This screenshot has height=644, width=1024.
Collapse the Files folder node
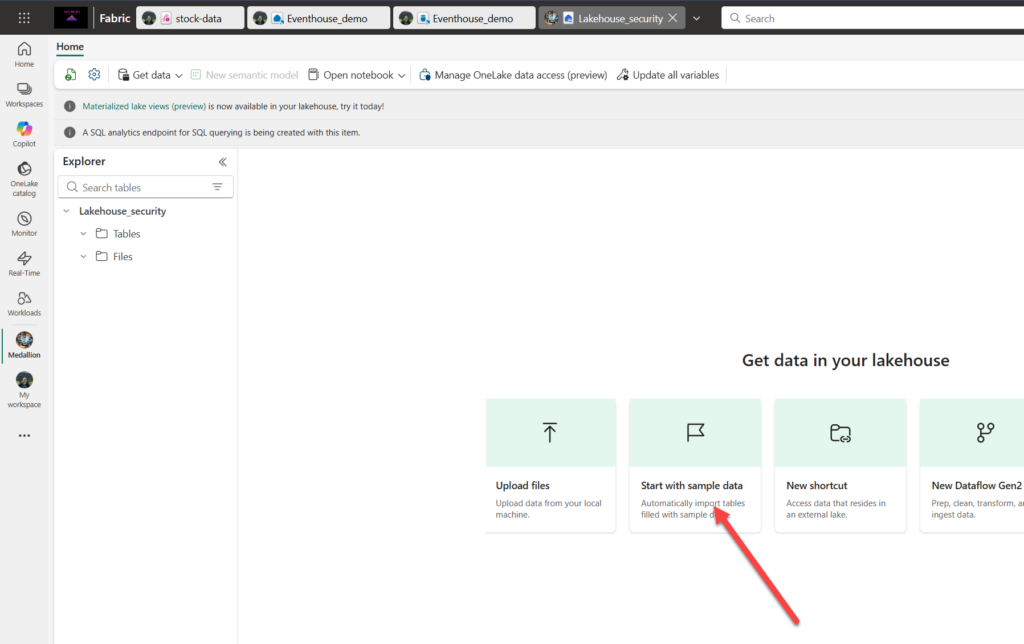(x=84, y=257)
